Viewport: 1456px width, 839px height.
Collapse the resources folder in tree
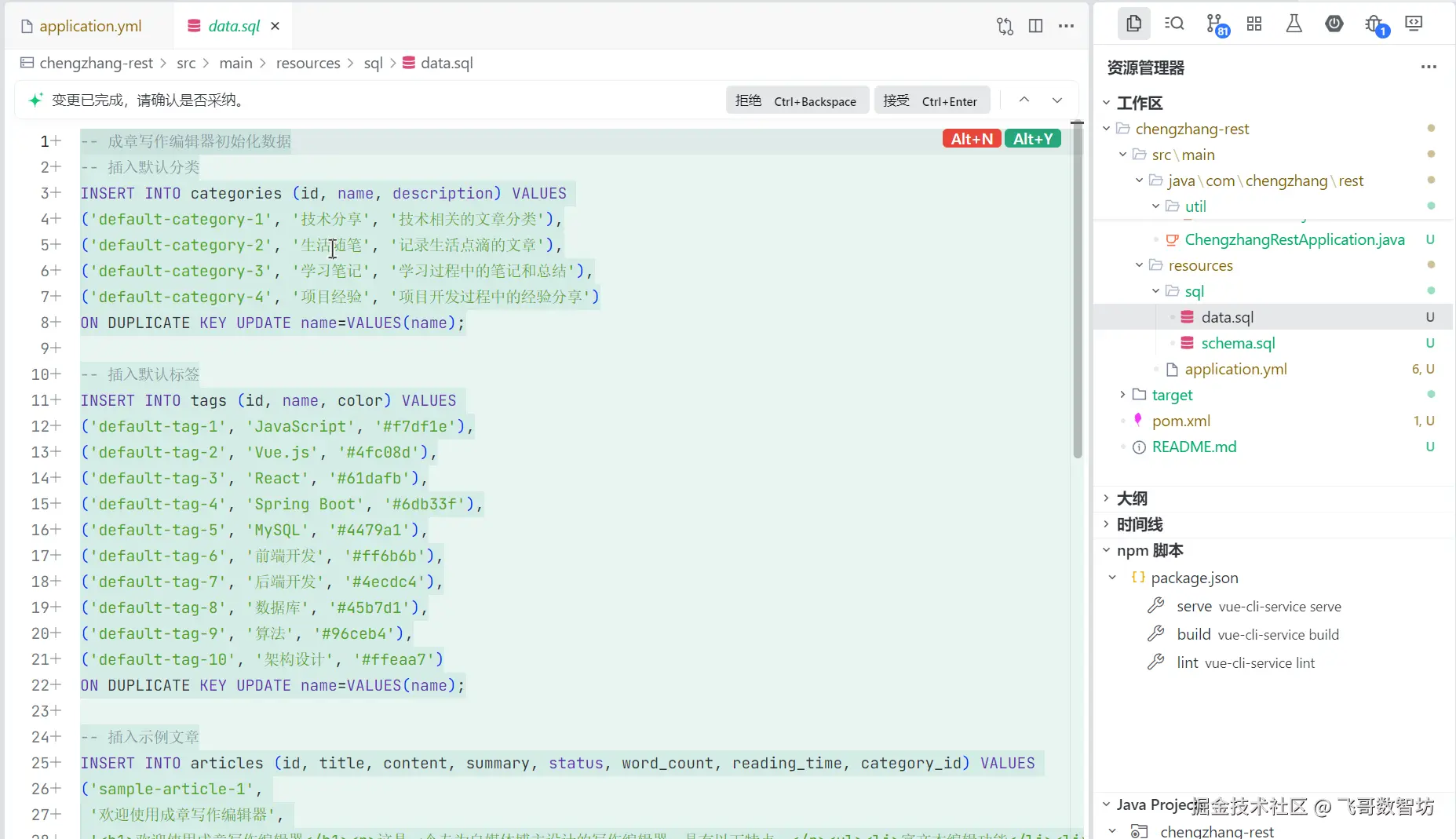(x=1139, y=265)
